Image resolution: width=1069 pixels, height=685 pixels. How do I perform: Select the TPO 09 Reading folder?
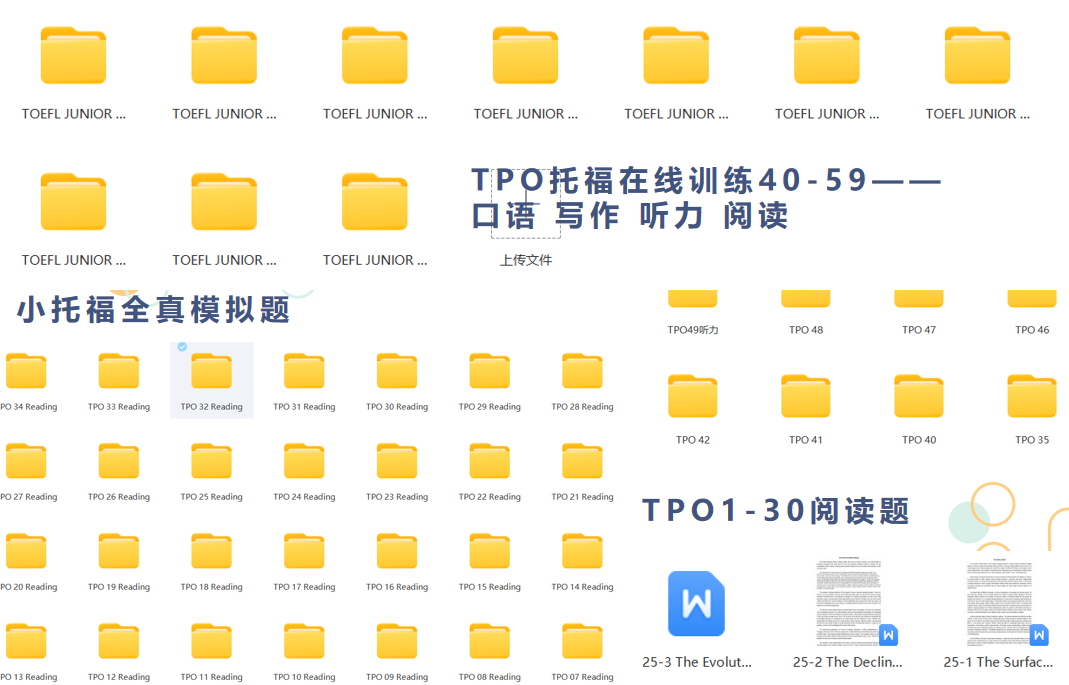pos(397,642)
